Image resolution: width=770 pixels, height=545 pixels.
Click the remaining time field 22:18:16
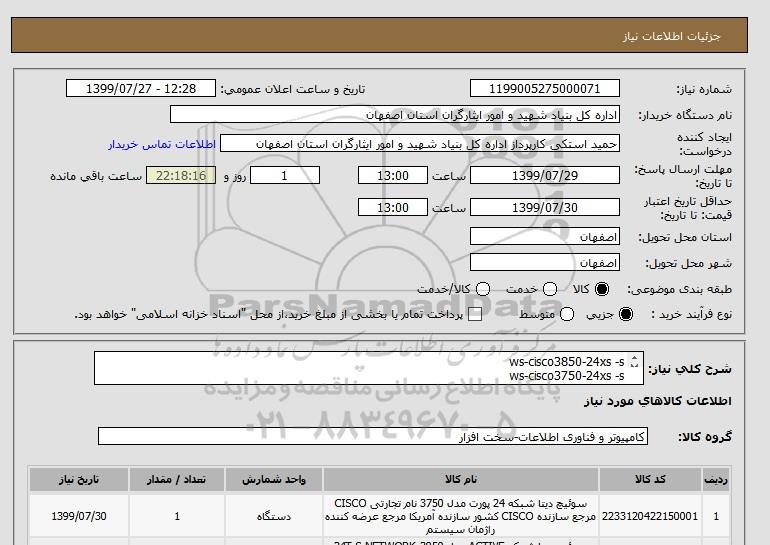[x=181, y=175]
